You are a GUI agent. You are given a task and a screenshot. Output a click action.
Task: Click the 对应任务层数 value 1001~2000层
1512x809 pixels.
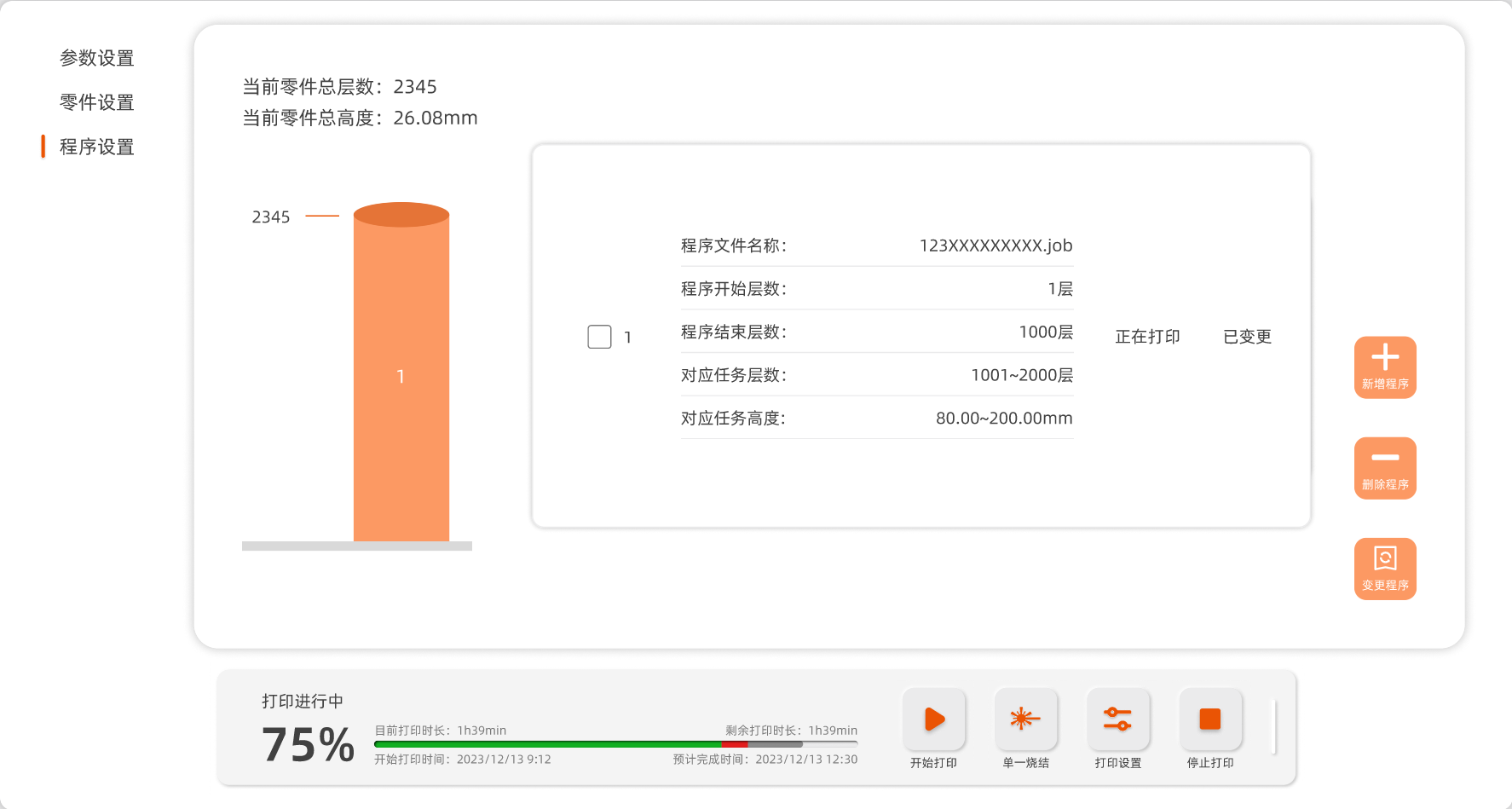click(x=1021, y=375)
